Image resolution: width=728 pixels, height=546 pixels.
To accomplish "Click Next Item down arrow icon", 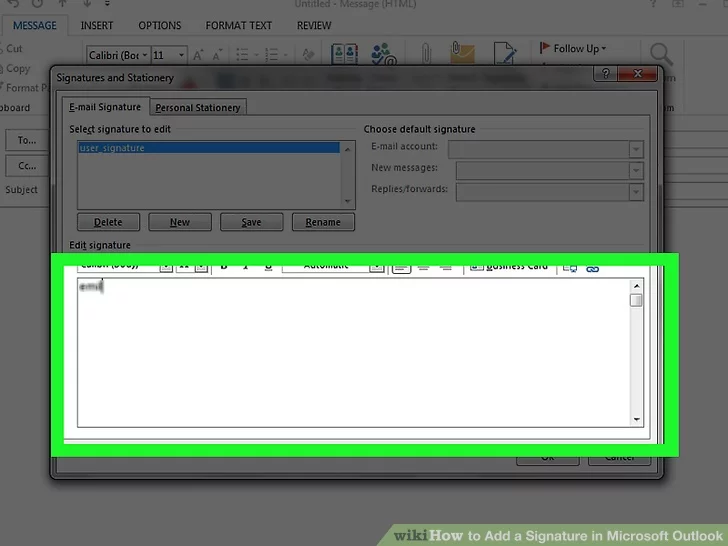I will pos(87,4).
